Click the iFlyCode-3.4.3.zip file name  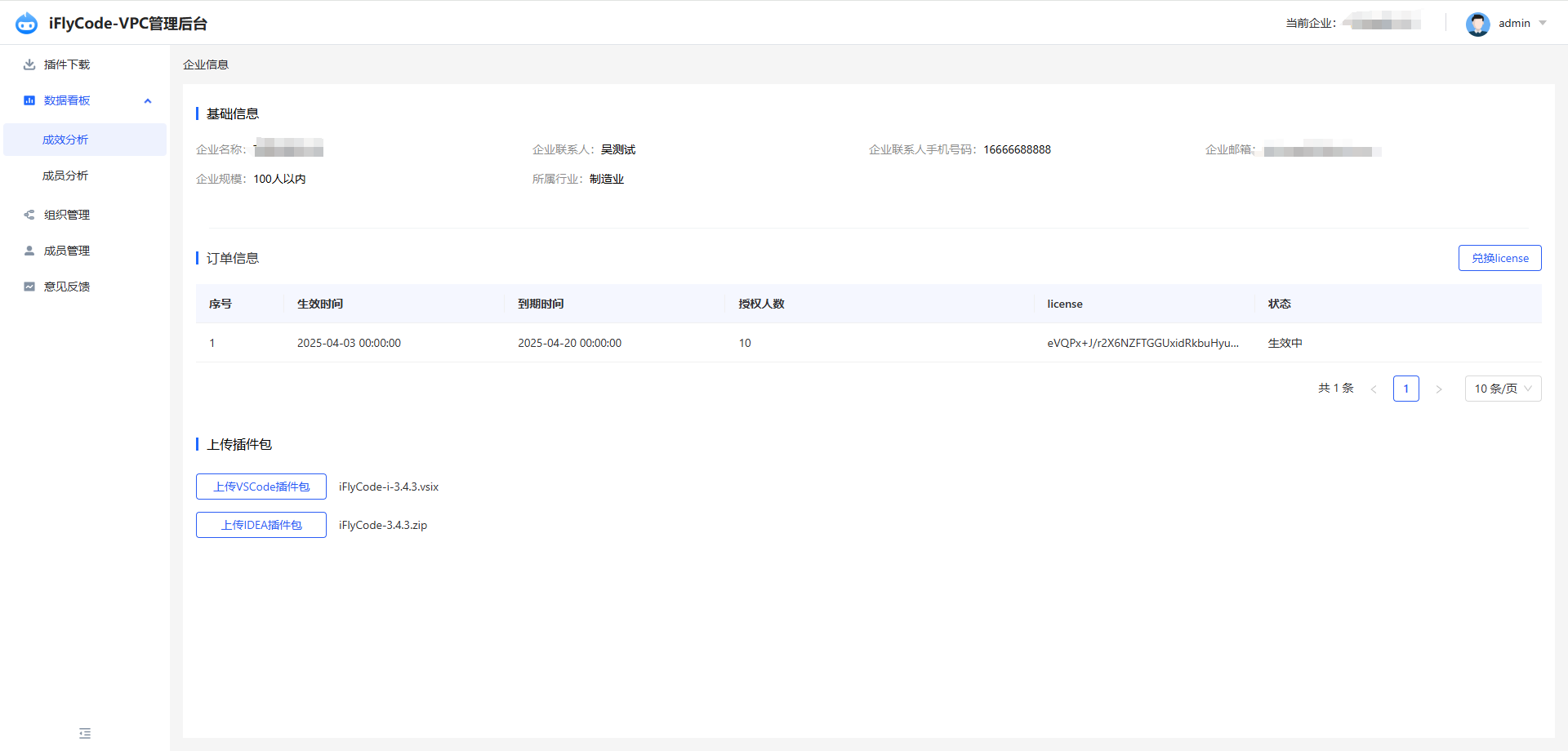click(383, 525)
